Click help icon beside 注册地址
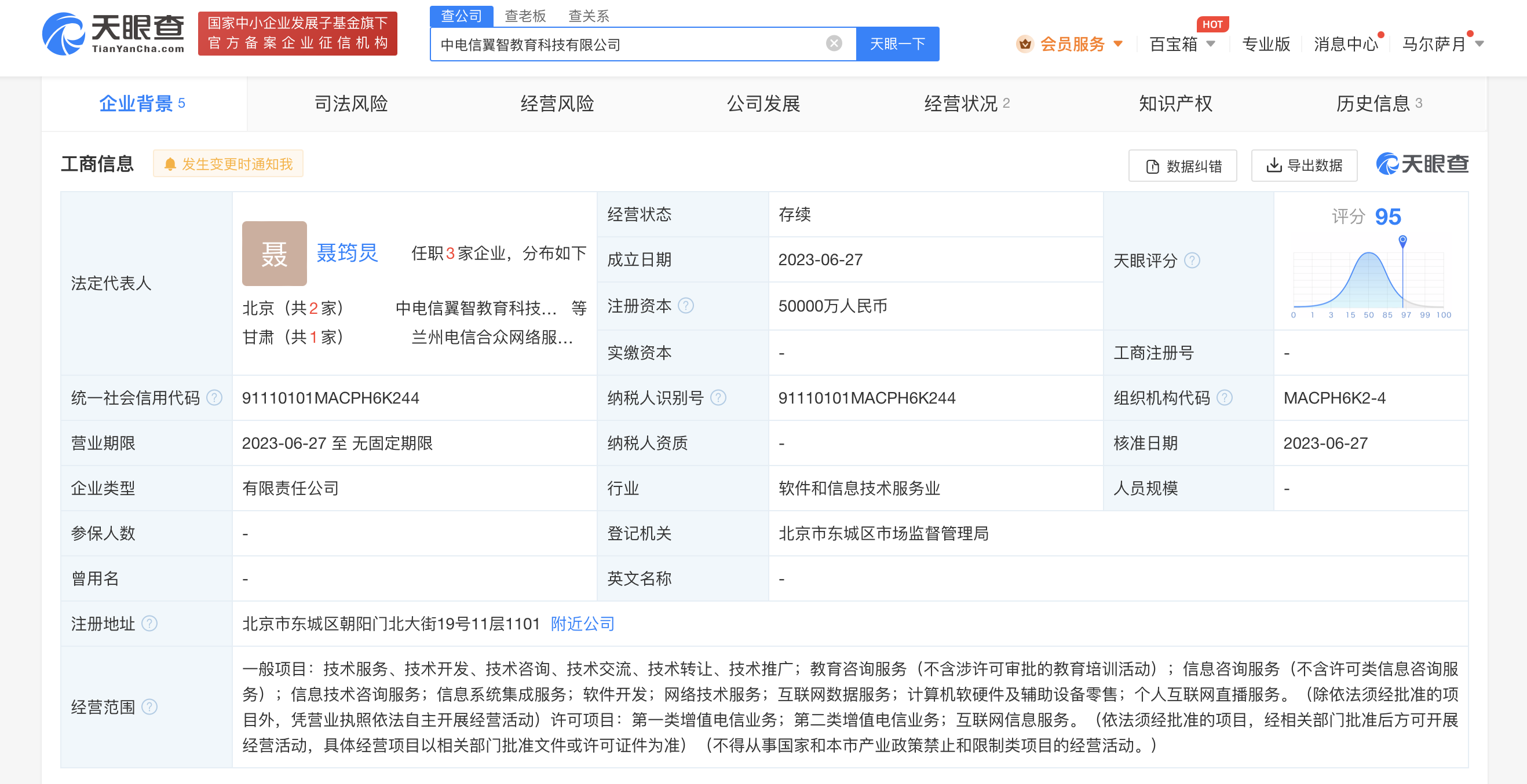This screenshot has width=1527, height=784. tap(149, 624)
